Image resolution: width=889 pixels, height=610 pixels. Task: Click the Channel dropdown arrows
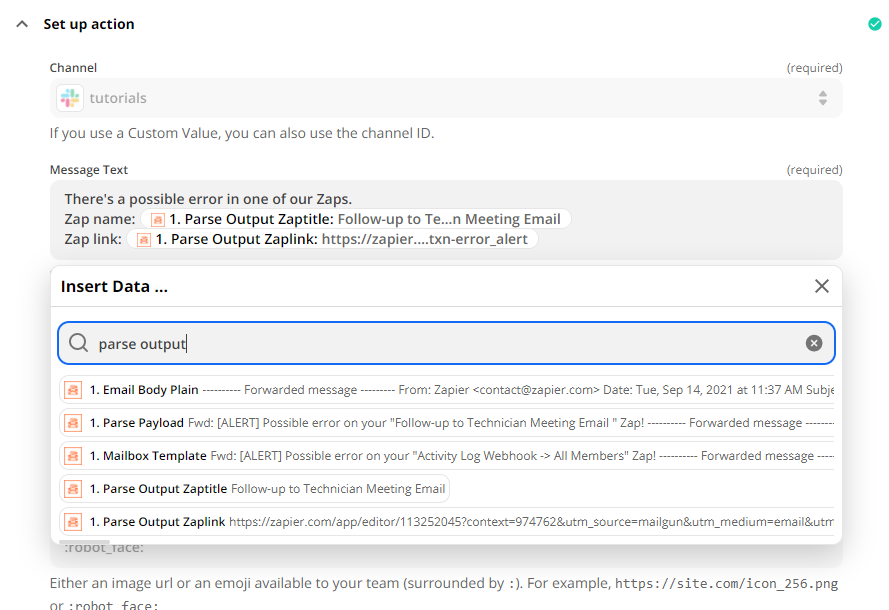click(823, 98)
